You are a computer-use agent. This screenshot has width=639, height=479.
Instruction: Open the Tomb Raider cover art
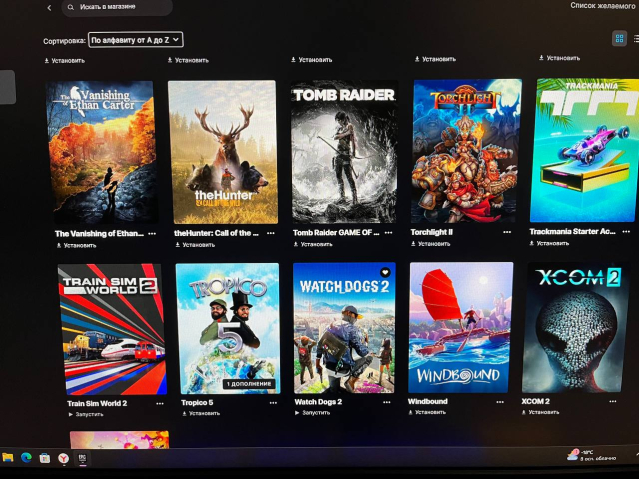coord(344,151)
